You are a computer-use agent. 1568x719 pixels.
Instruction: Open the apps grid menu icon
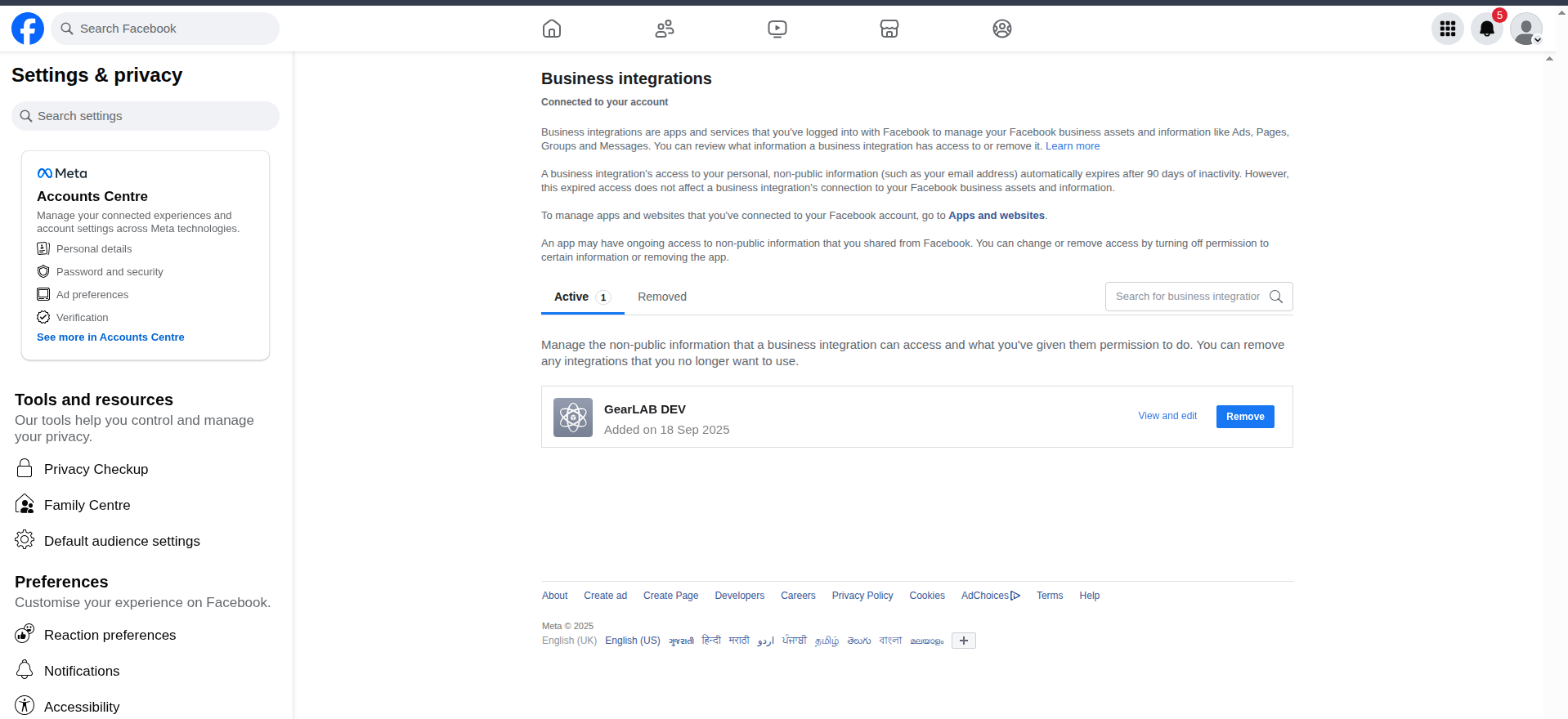[x=1448, y=29]
